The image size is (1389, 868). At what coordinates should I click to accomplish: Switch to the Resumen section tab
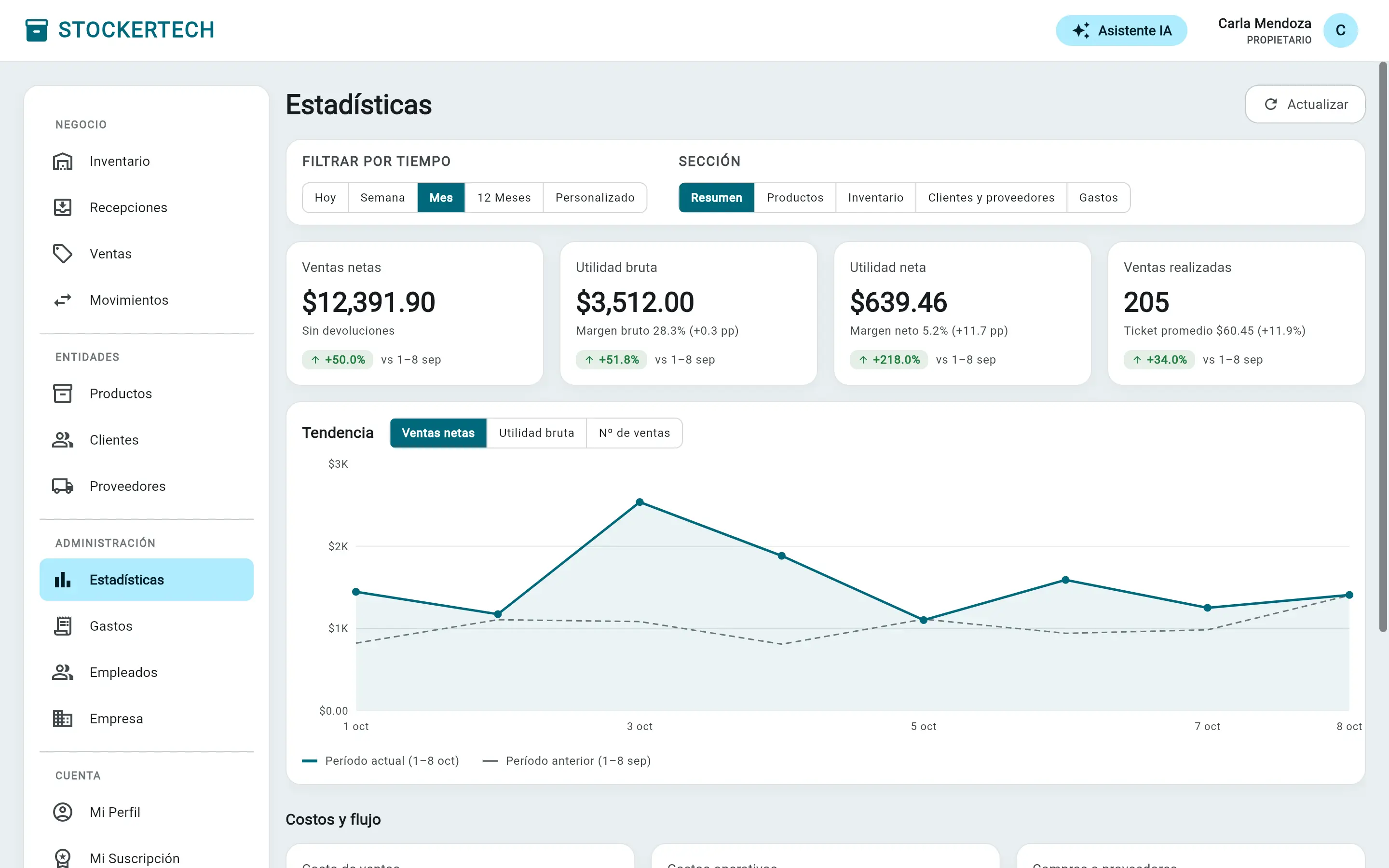[716, 198]
